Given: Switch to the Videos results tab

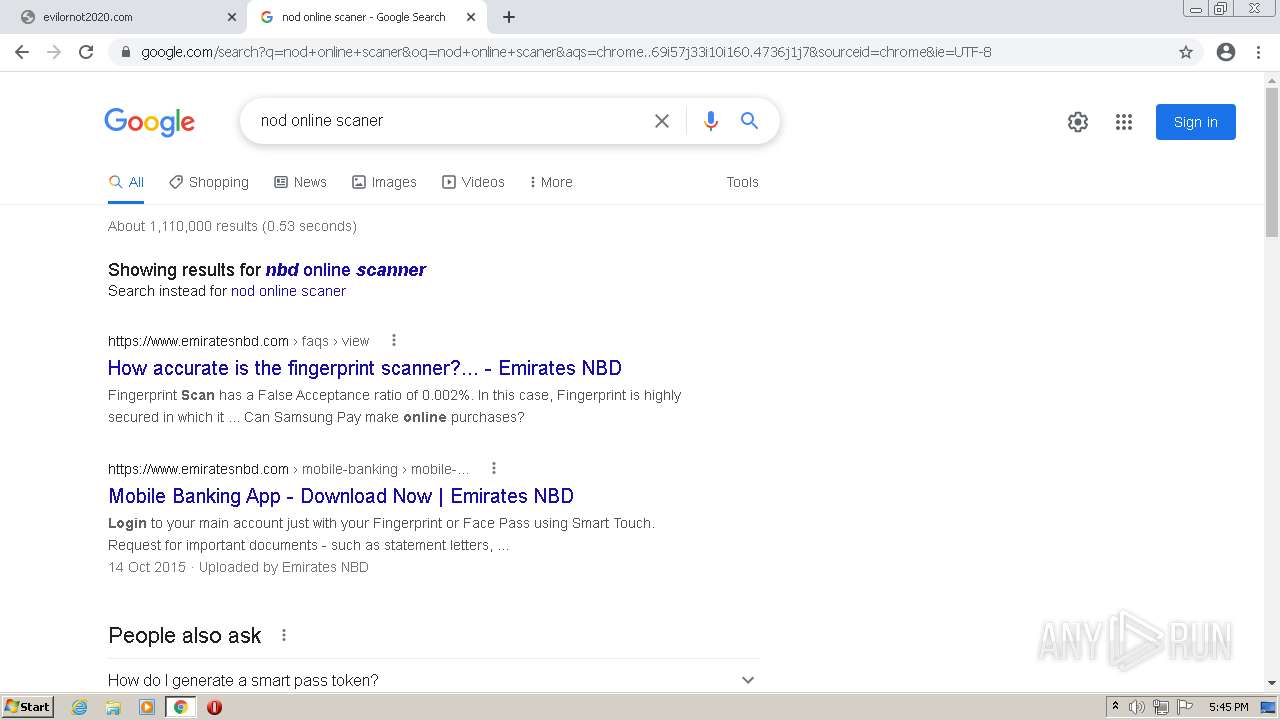Looking at the screenshot, I should click(473, 182).
